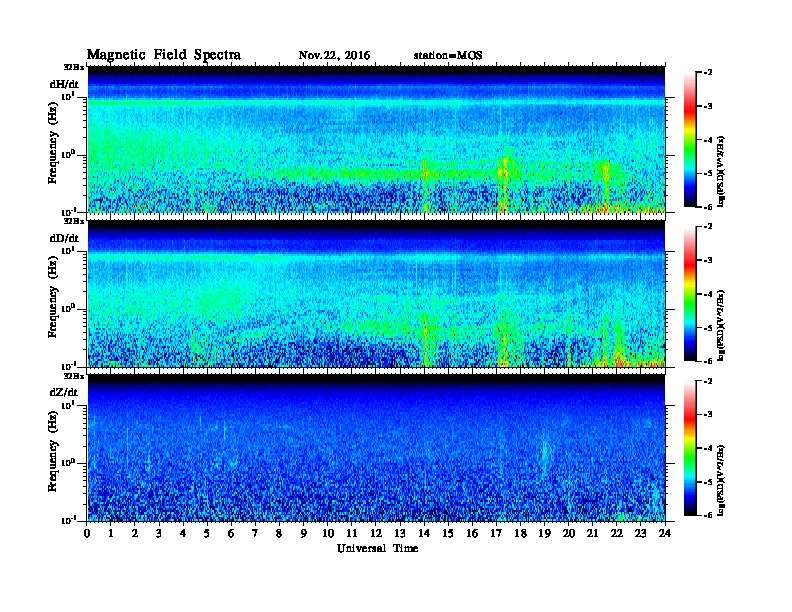Click the dD/dt spectrogram plot
The height and width of the screenshot is (612, 792).
point(376,293)
